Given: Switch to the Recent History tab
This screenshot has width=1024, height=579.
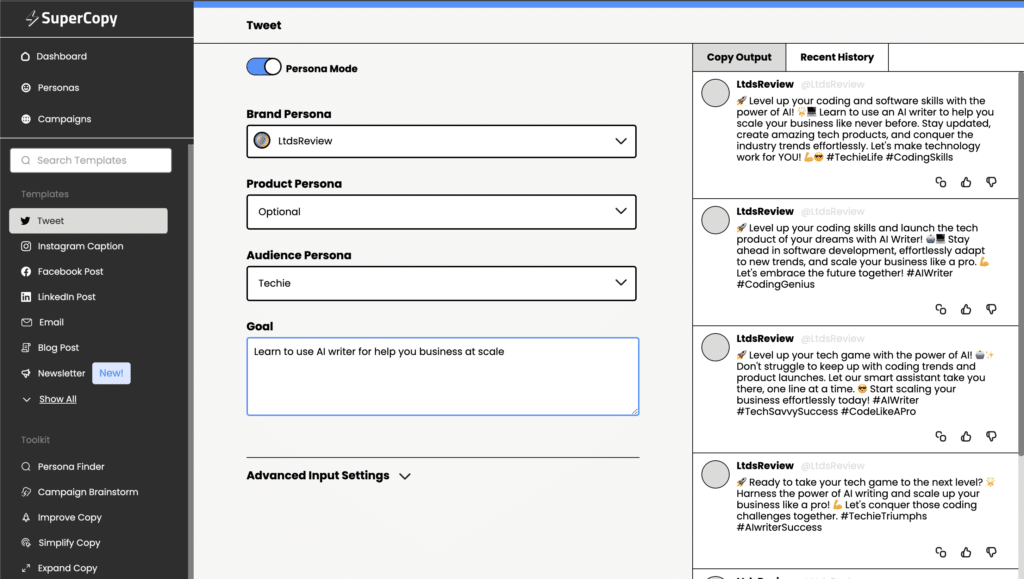Looking at the screenshot, I should [x=836, y=58].
